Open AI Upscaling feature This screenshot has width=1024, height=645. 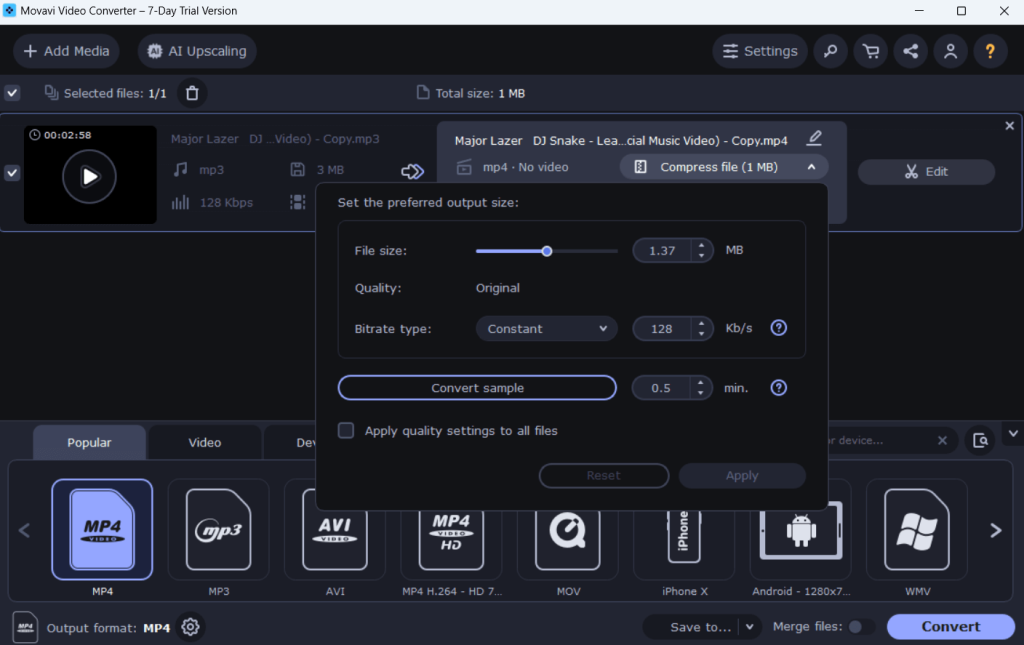point(197,51)
